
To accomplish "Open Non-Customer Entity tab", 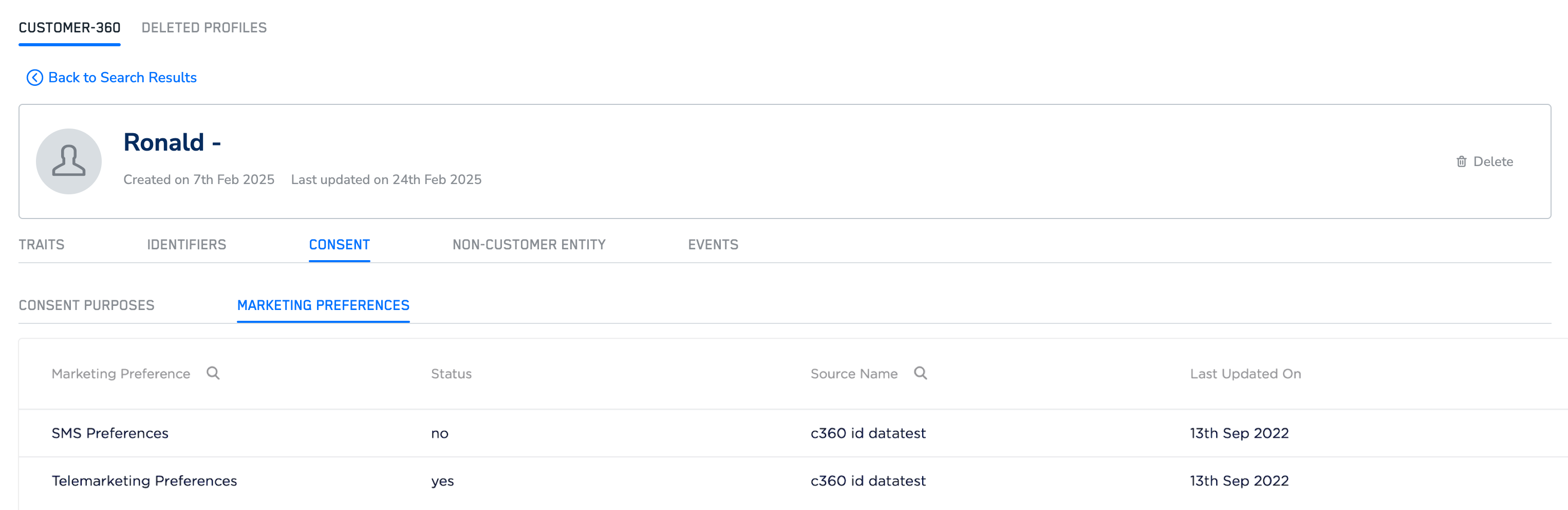I will coord(528,244).
